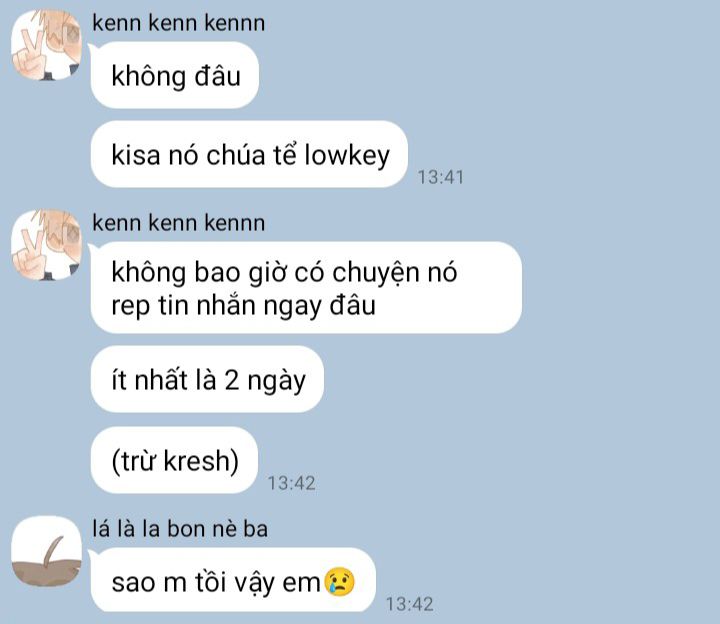The width and height of the screenshot is (720, 624).
Task: Select the 'kisa nó chúa tể lowkey' bubble
Action: [249, 154]
